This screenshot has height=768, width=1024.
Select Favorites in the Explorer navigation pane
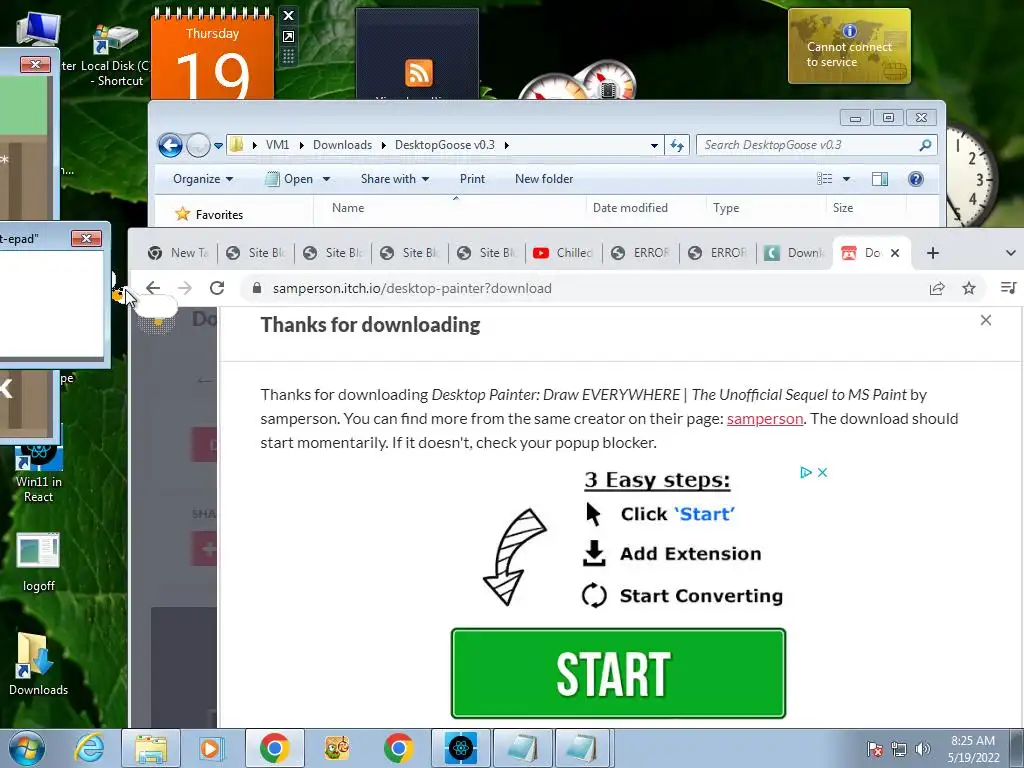219,214
